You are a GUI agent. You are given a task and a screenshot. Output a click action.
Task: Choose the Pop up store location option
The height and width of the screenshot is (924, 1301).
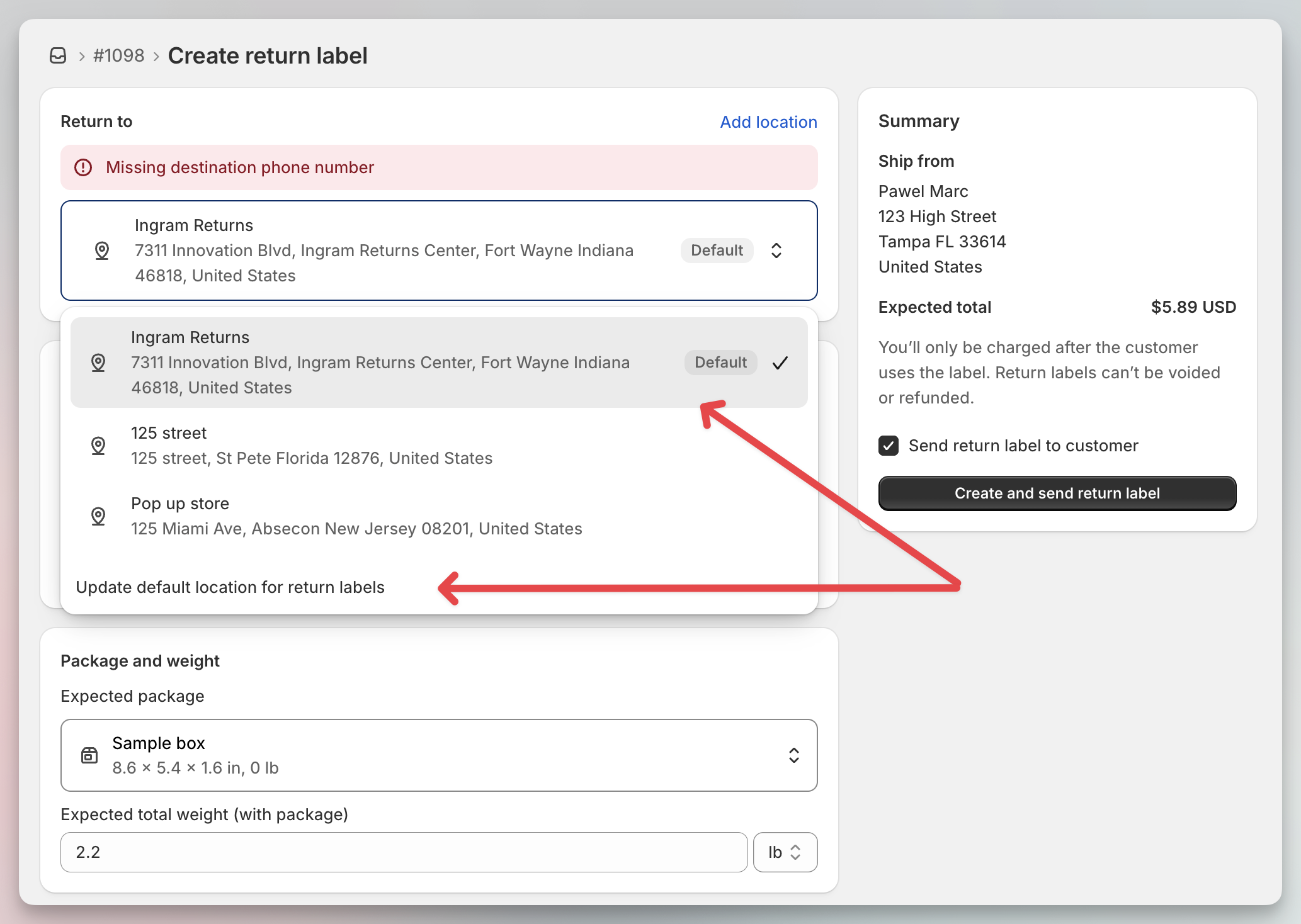(439, 516)
